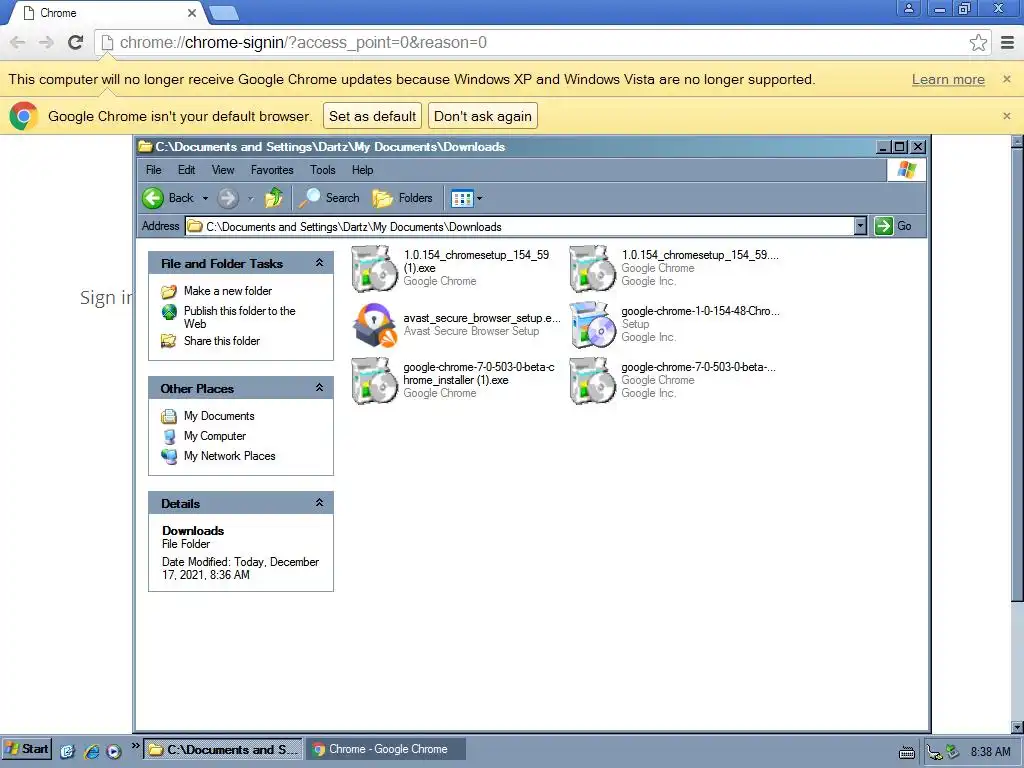
Task: Open the File menu
Action: tap(153, 170)
